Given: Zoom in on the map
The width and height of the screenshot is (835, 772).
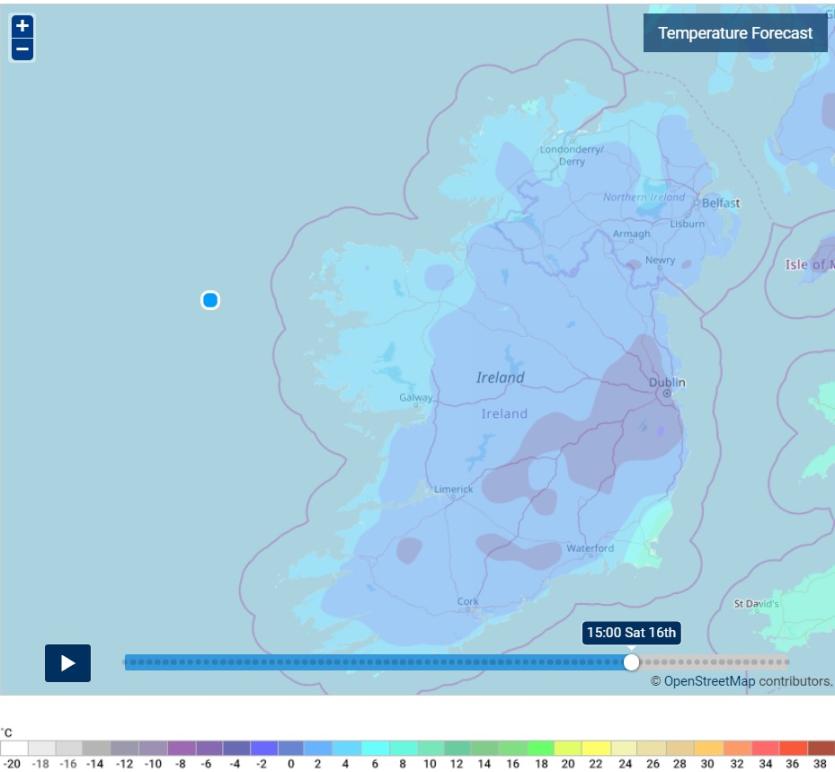Looking at the screenshot, I should pos(22,27).
